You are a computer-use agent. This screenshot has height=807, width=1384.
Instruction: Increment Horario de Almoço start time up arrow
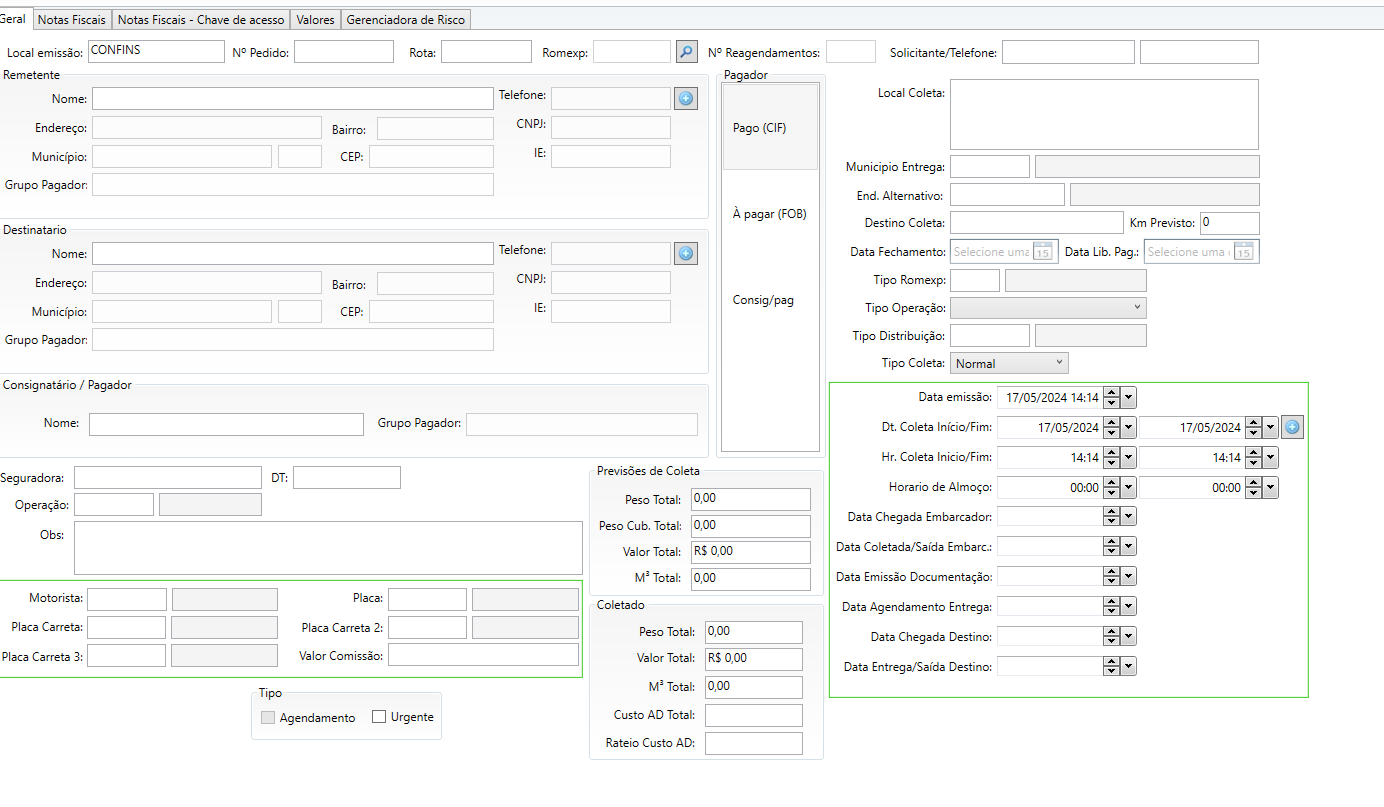(x=1111, y=483)
